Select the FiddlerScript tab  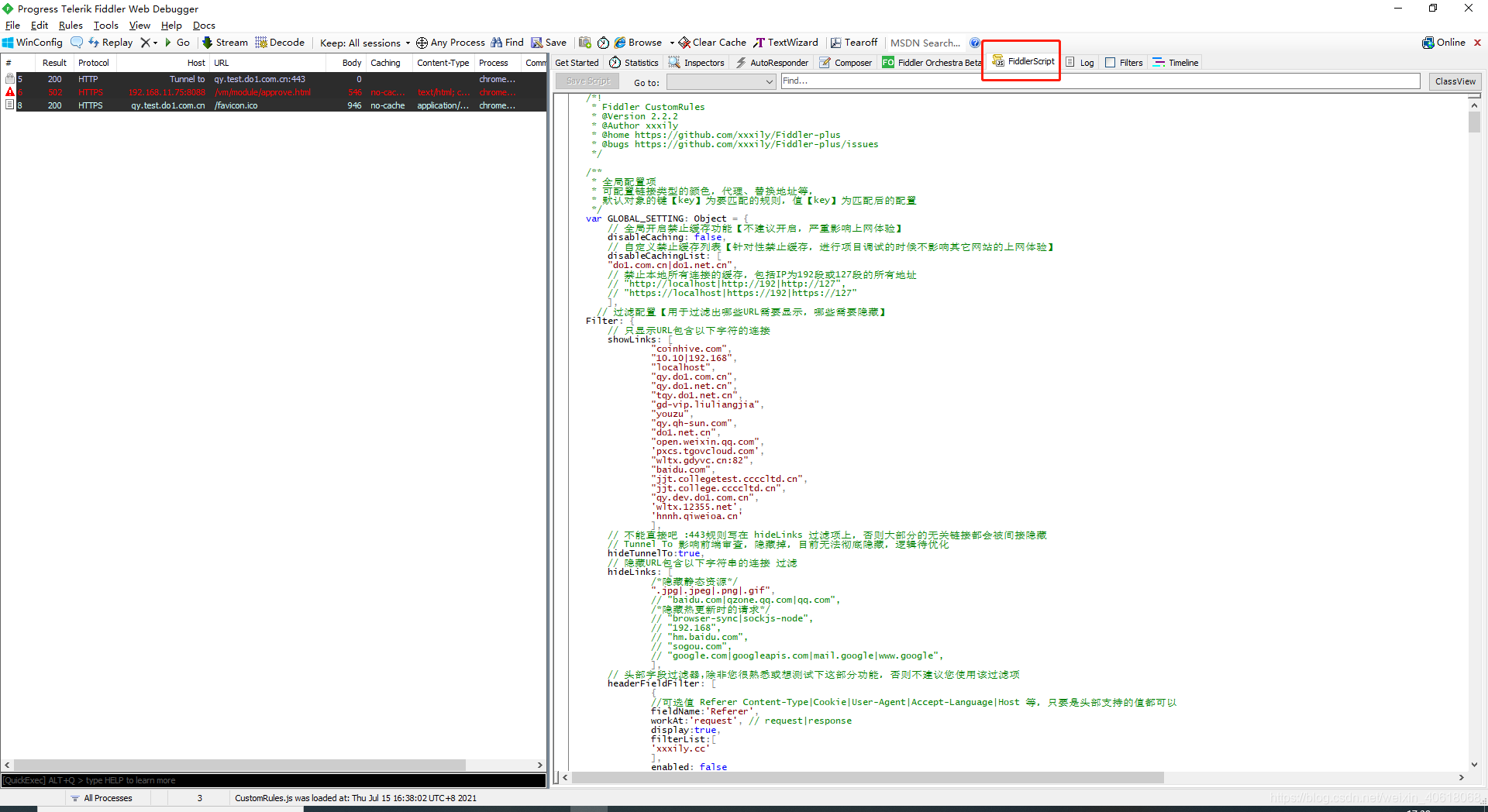point(1023,61)
